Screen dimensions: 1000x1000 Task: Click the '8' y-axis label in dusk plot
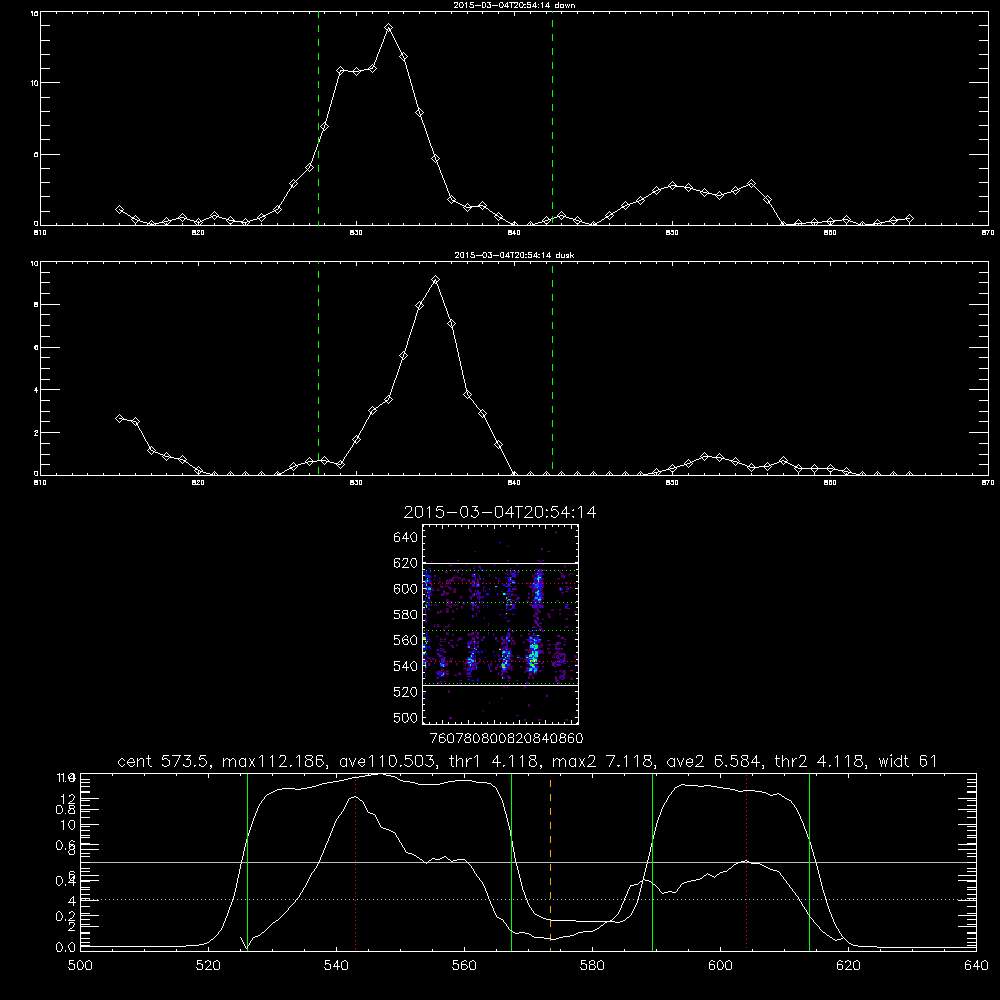[x=36, y=305]
